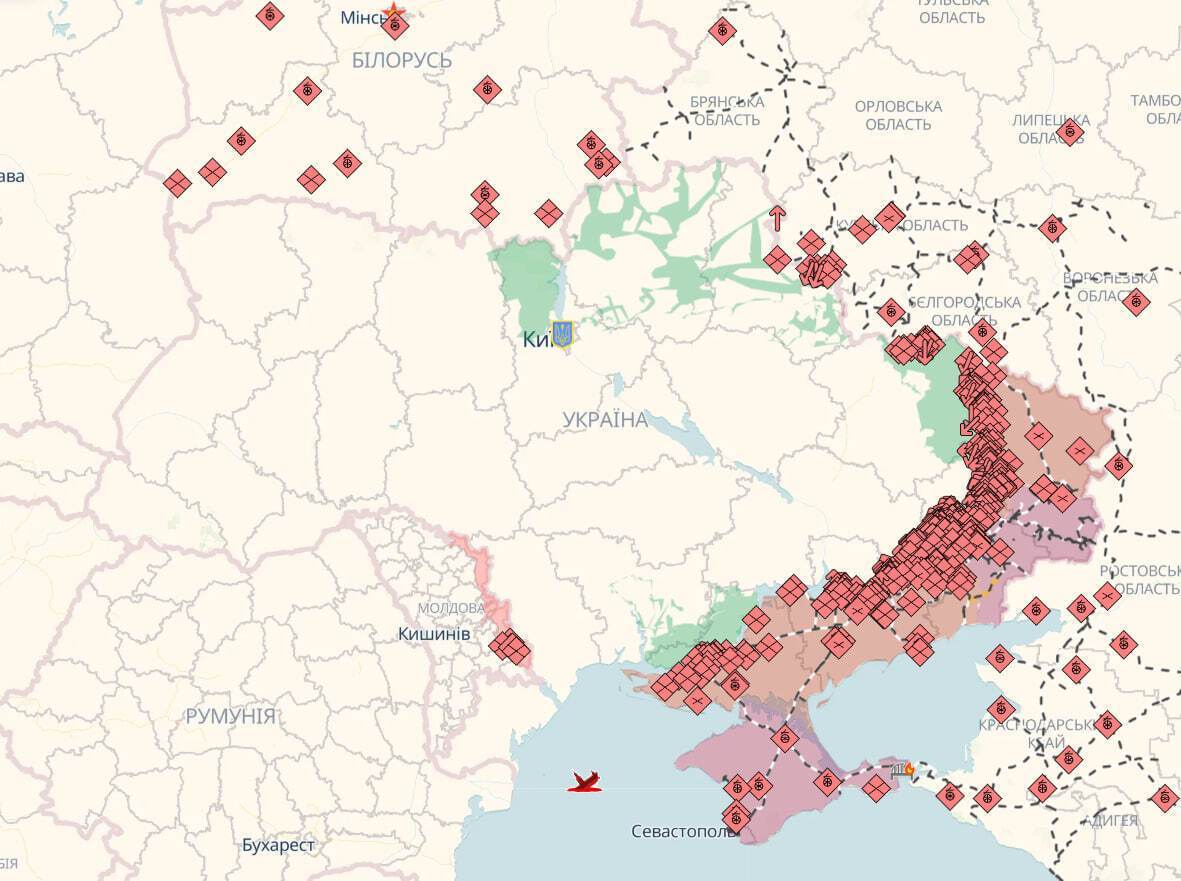Select the red star icon at Мінськ

point(394,13)
